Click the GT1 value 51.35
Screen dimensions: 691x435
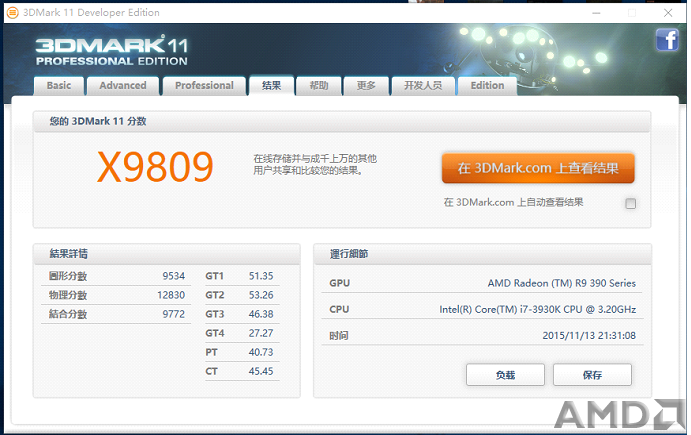click(261, 276)
